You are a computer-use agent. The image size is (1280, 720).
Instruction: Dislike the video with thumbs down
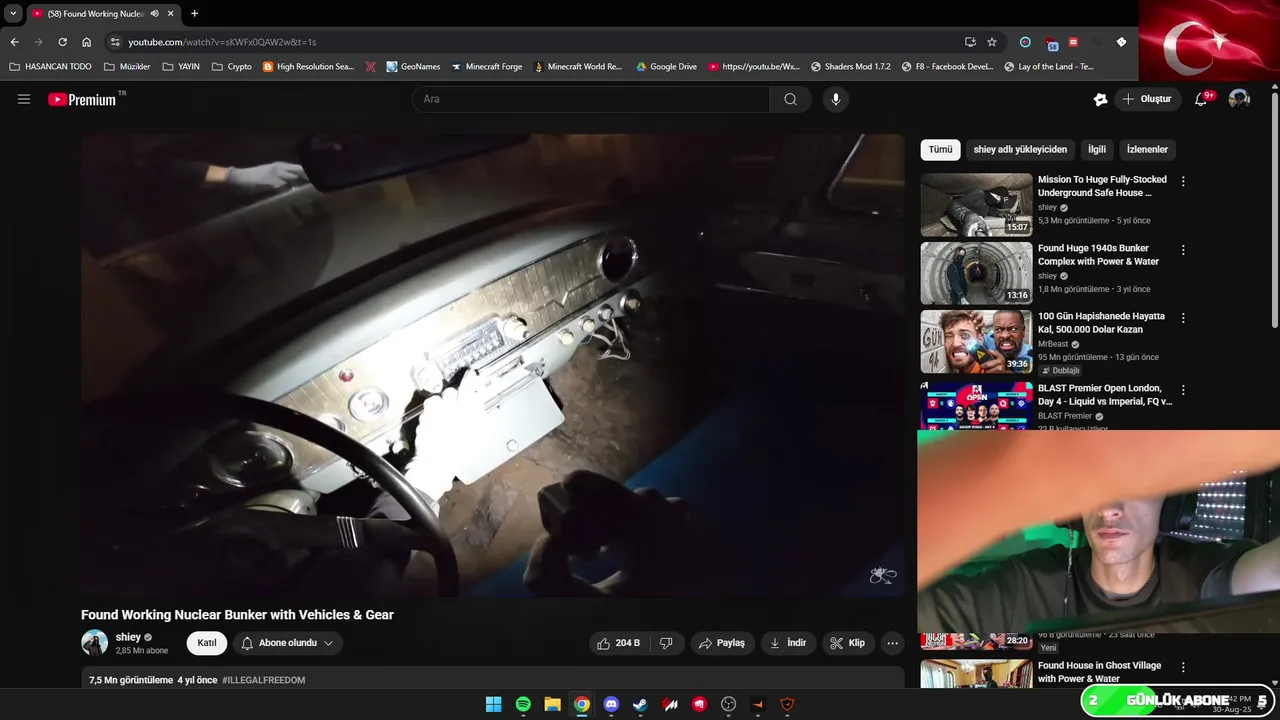[x=666, y=643]
